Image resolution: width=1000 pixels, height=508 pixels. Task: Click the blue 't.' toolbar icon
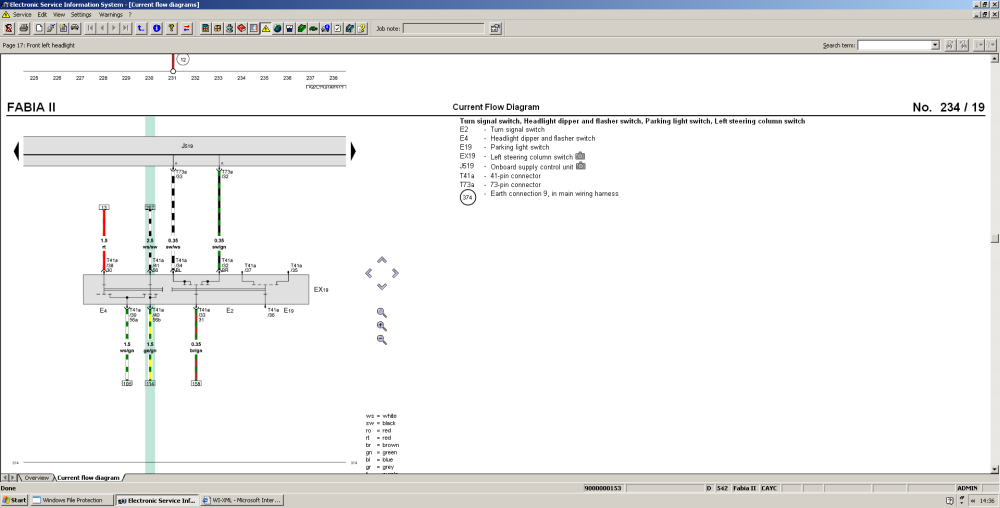click(141, 28)
